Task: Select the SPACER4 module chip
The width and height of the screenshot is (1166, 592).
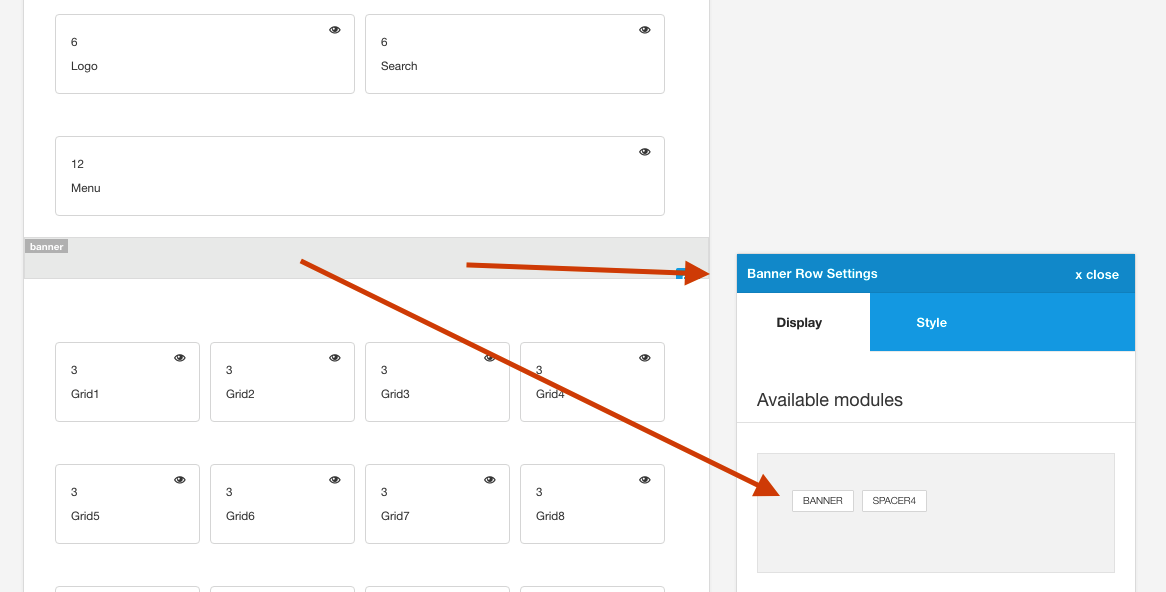Action: (894, 501)
